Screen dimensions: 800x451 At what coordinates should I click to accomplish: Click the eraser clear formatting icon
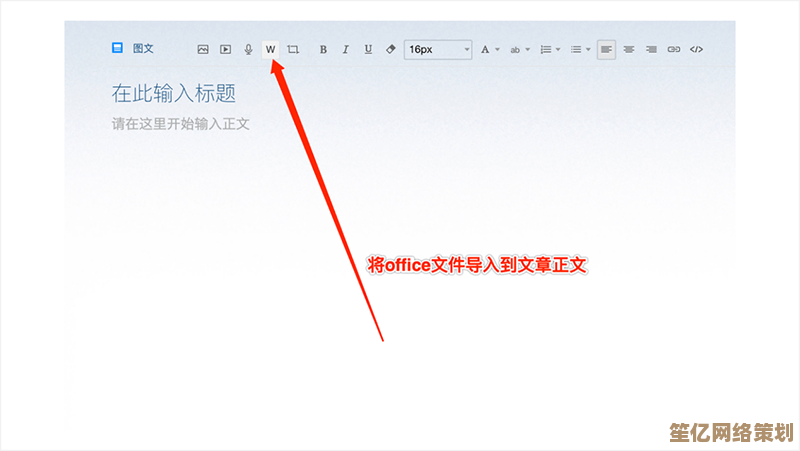click(x=390, y=49)
